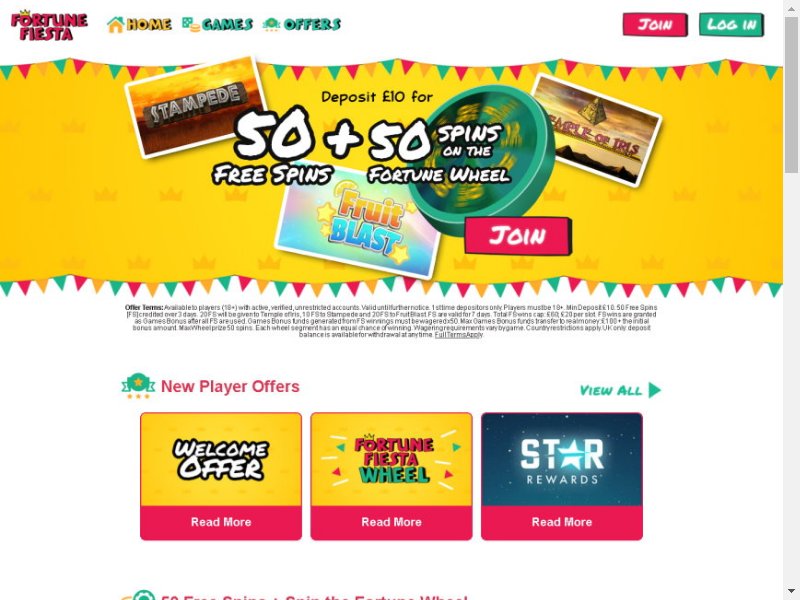Screen dimensions: 800x600
Task: Click the rosette icon beside New Player Offers
Action: click(x=138, y=386)
